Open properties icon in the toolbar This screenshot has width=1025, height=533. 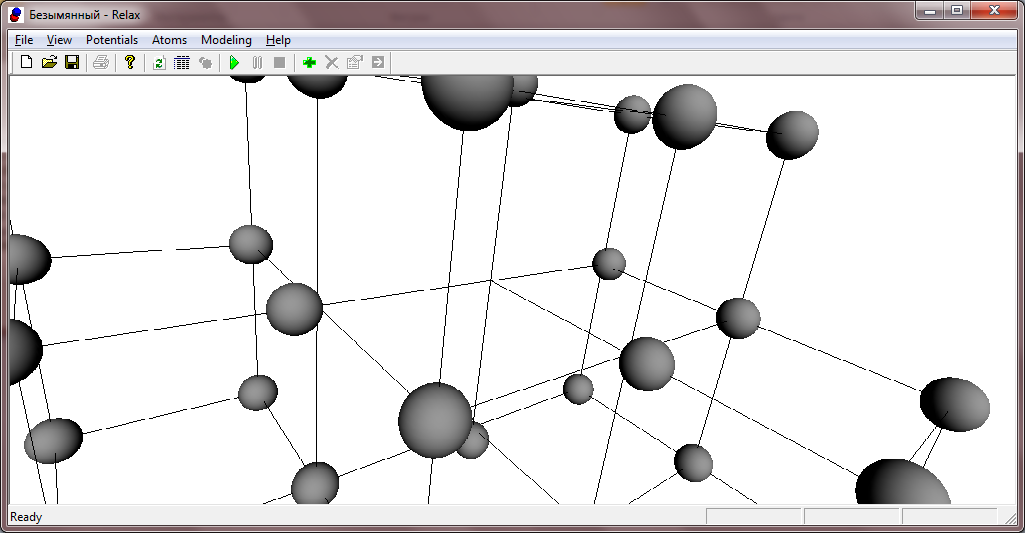tap(354, 62)
